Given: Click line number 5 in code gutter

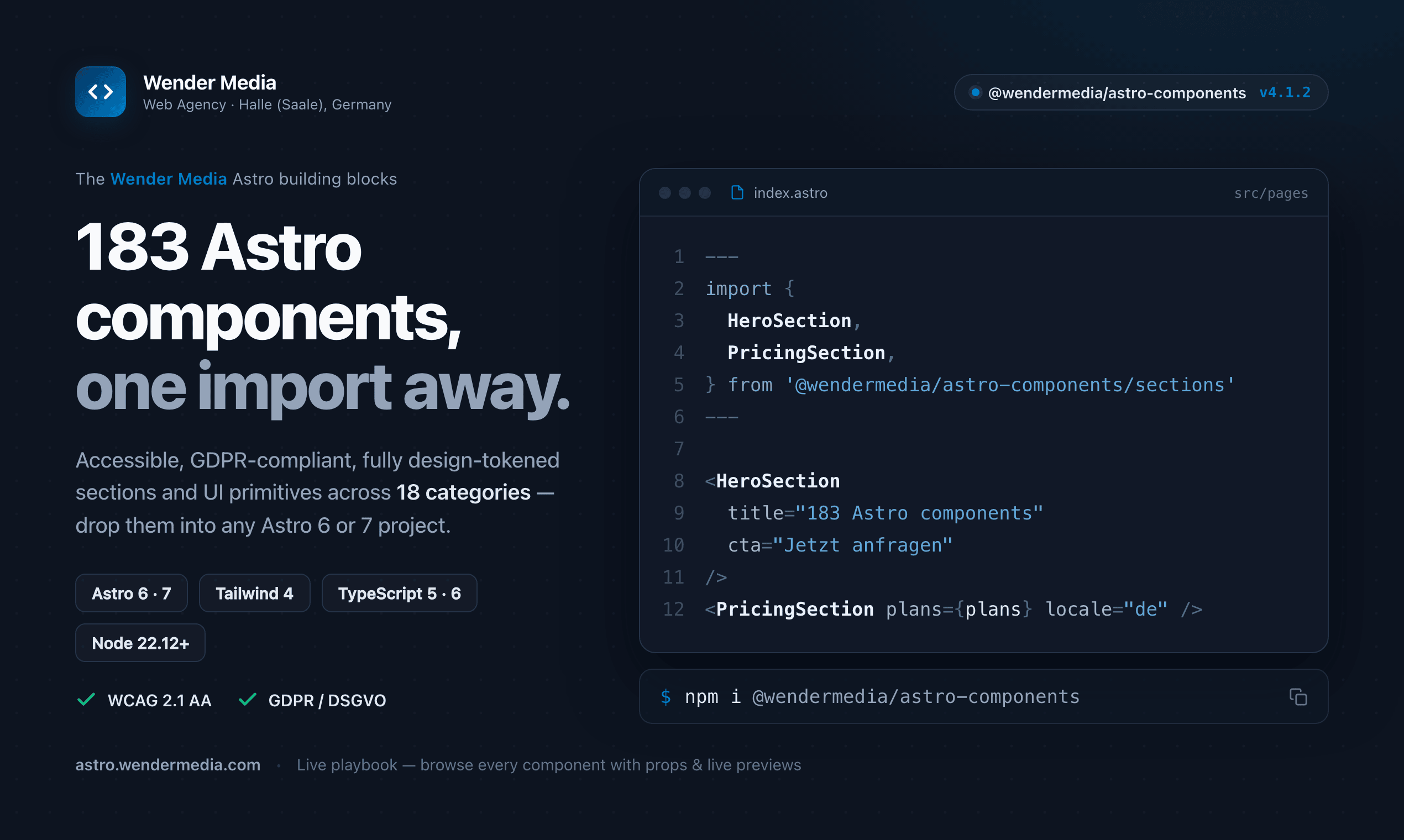Looking at the screenshot, I should [x=679, y=385].
